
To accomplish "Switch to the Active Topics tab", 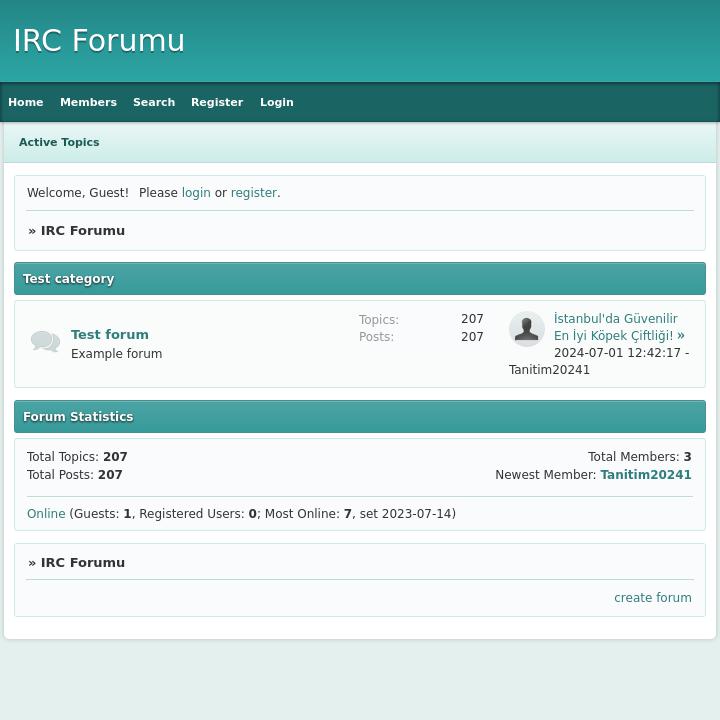I will (x=59, y=142).
